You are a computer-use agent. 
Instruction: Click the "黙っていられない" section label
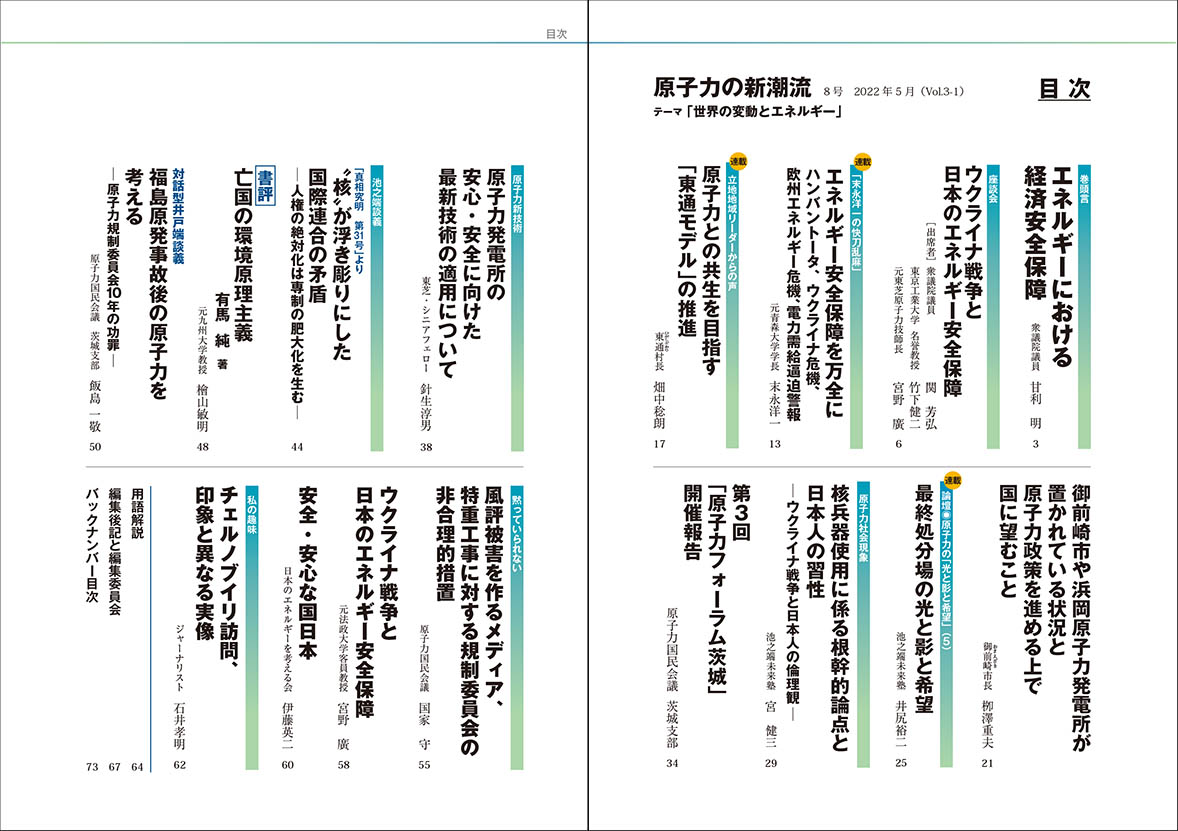point(517,533)
